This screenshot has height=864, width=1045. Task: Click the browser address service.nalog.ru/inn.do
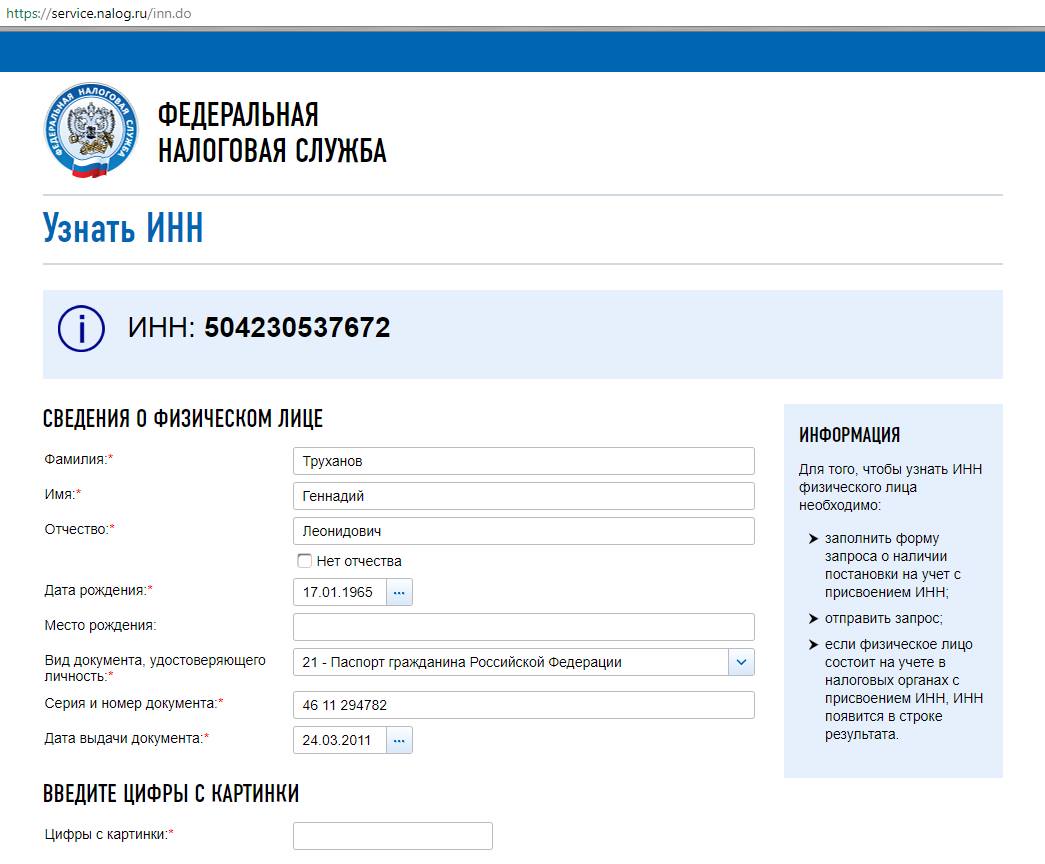click(99, 13)
